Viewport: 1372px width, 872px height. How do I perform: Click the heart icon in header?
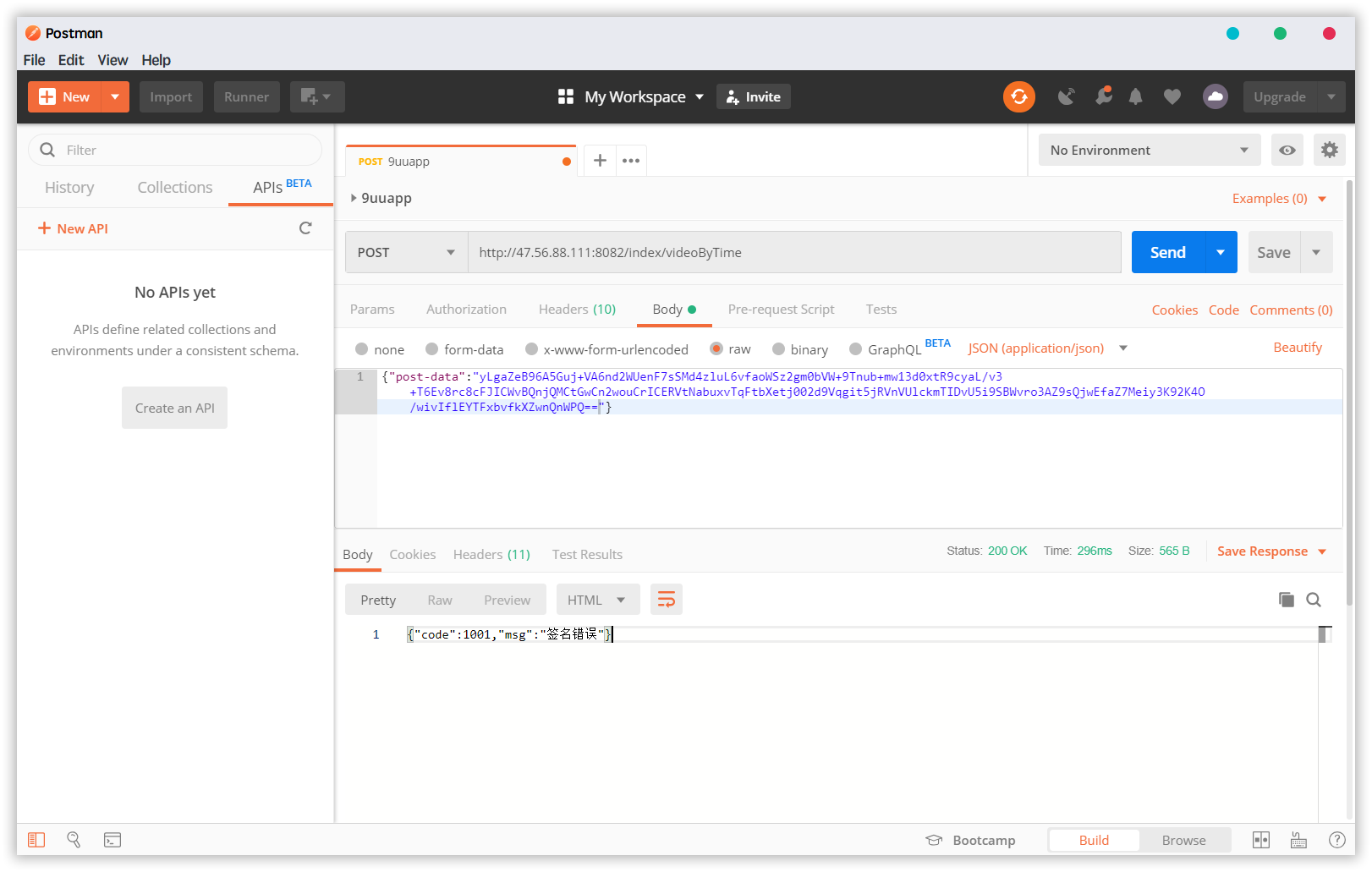[1172, 96]
